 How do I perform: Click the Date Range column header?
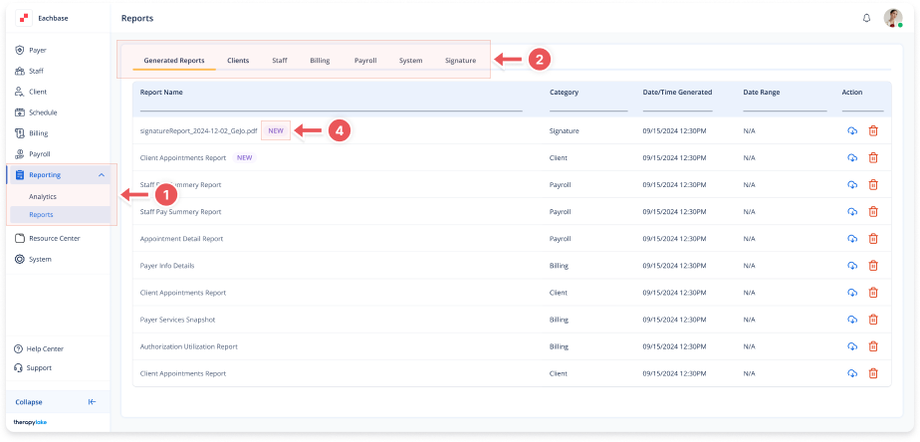click(x=762, y=92)
